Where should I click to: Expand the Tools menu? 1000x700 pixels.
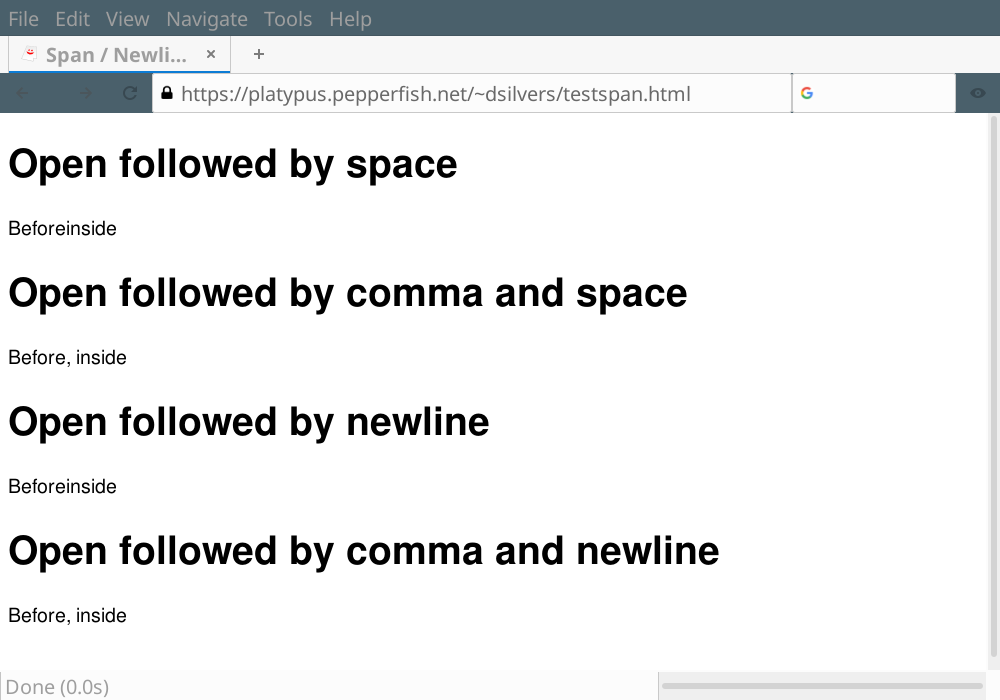[288, 19]
